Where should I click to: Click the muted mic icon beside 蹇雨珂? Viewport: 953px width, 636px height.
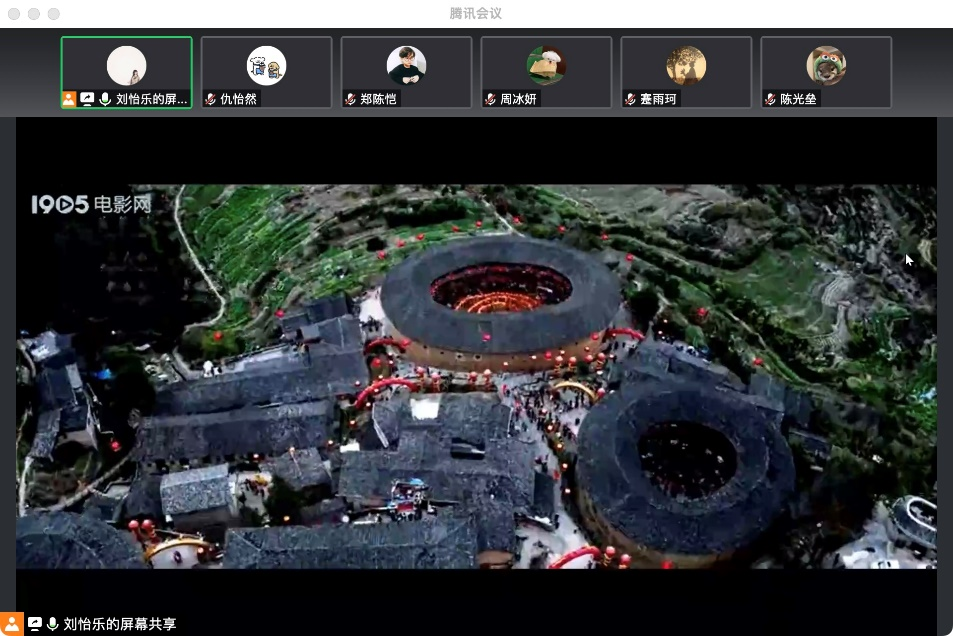pyautogui.click(x=631, y=99)
